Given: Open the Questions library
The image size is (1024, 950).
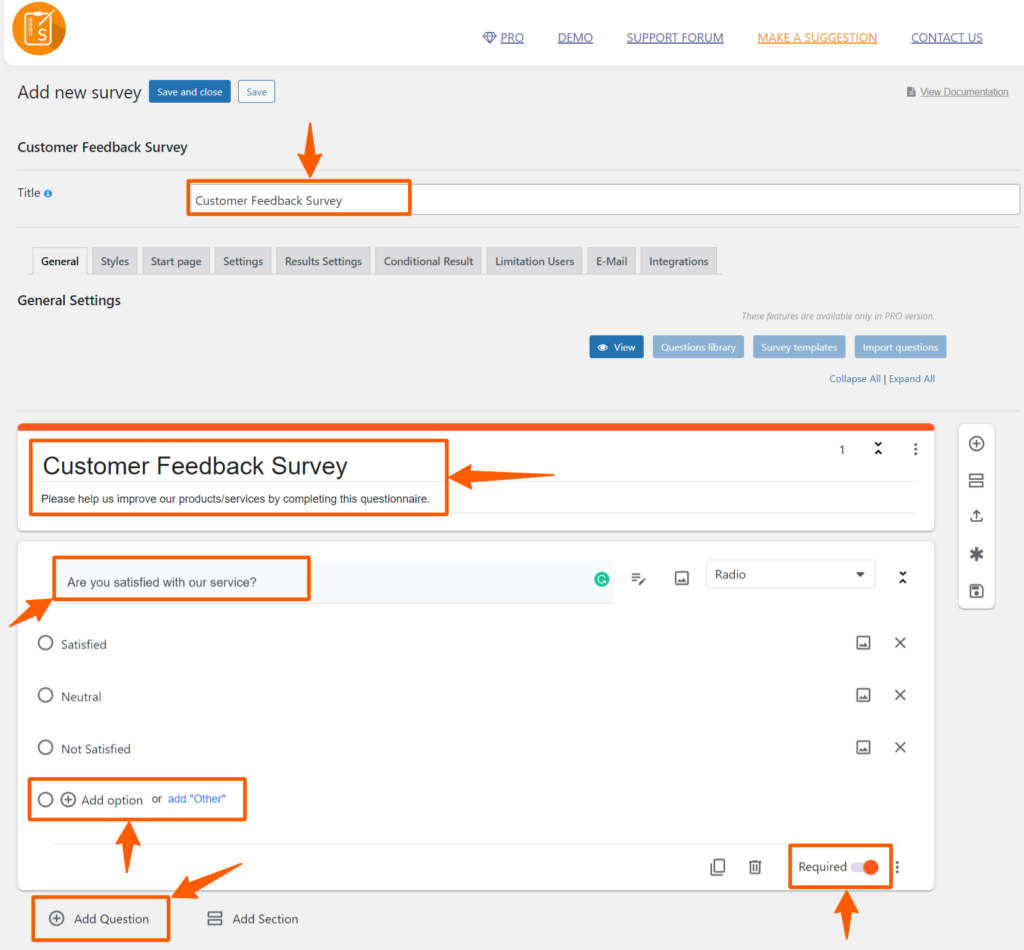Looking at the screenshot, I should pos(698,347).
